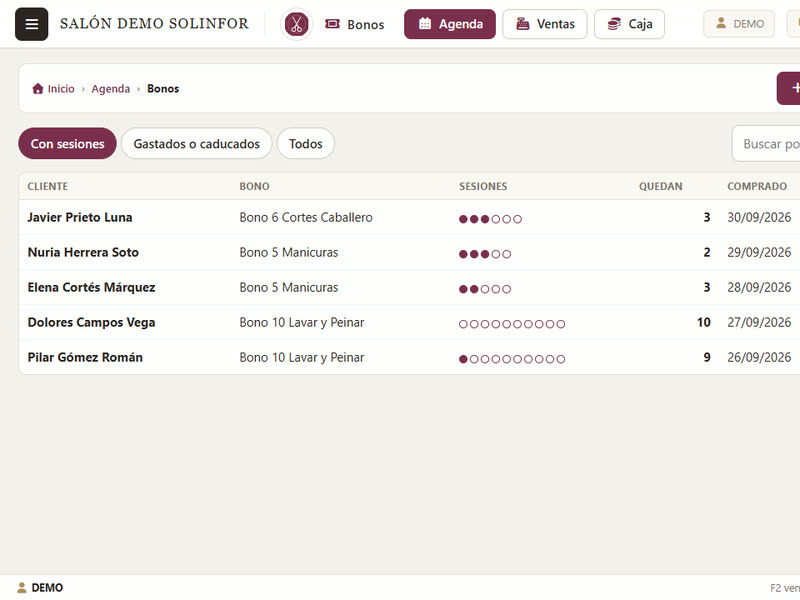
Task: Click Nuria Herrera's Bono 5 Manicuras
Action: coord(289,252)
